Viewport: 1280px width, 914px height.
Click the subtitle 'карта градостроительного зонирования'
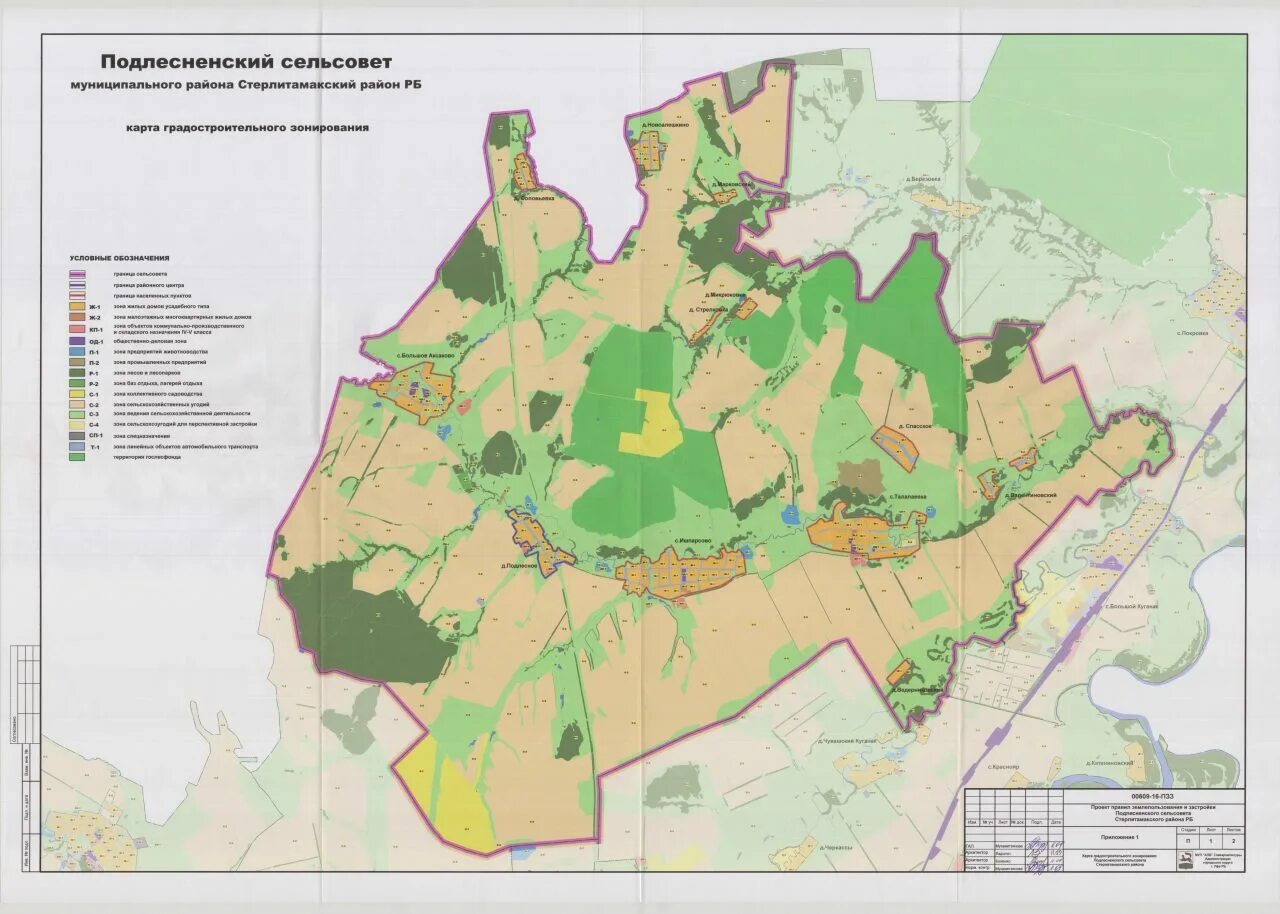point(247,128)
